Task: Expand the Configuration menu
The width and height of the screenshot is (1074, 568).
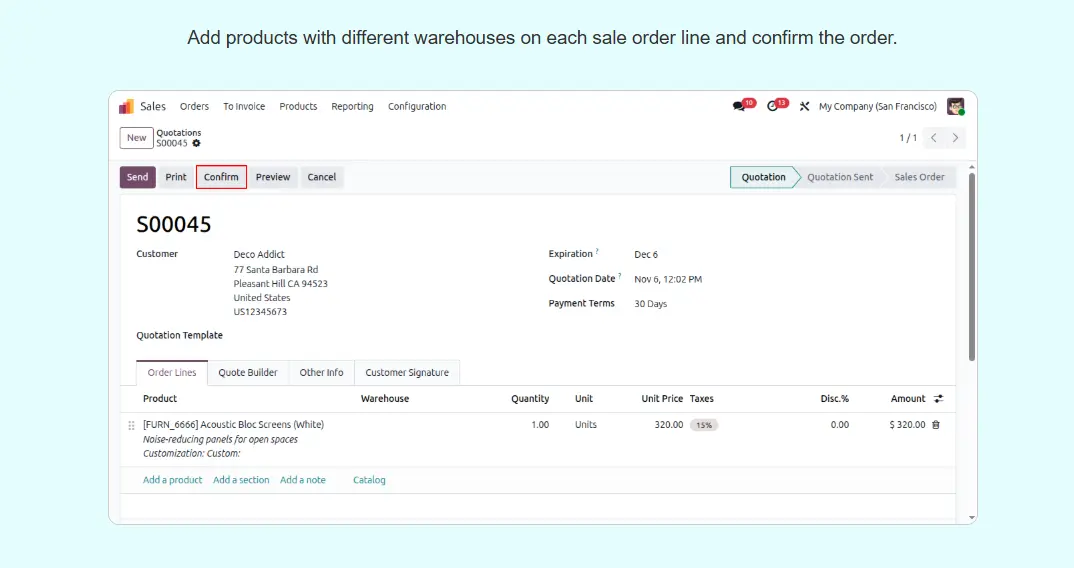Action: (x=417, y=106)
